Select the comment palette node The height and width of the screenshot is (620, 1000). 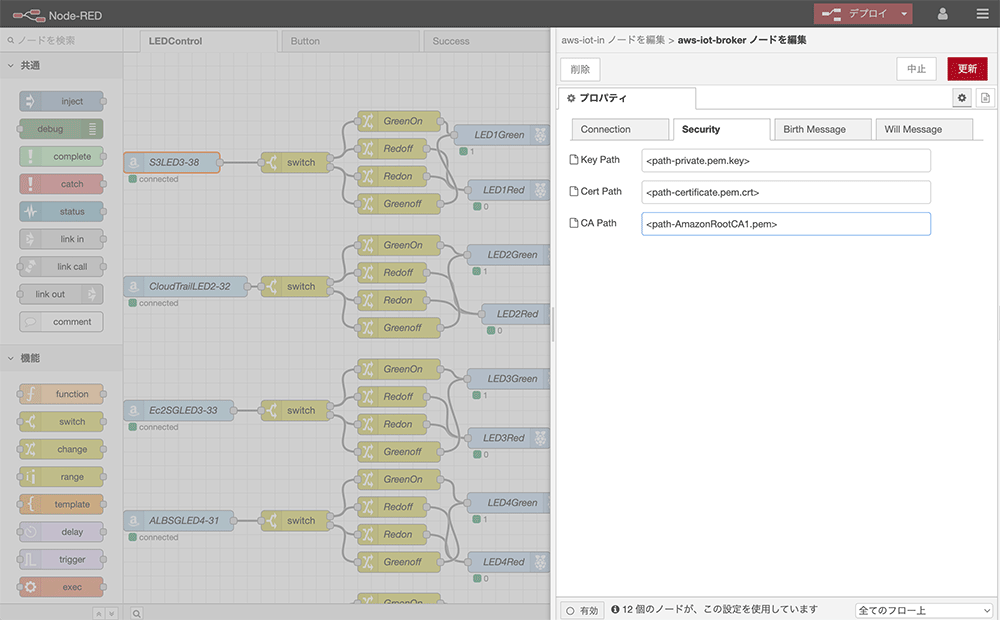tap(61, 321)
